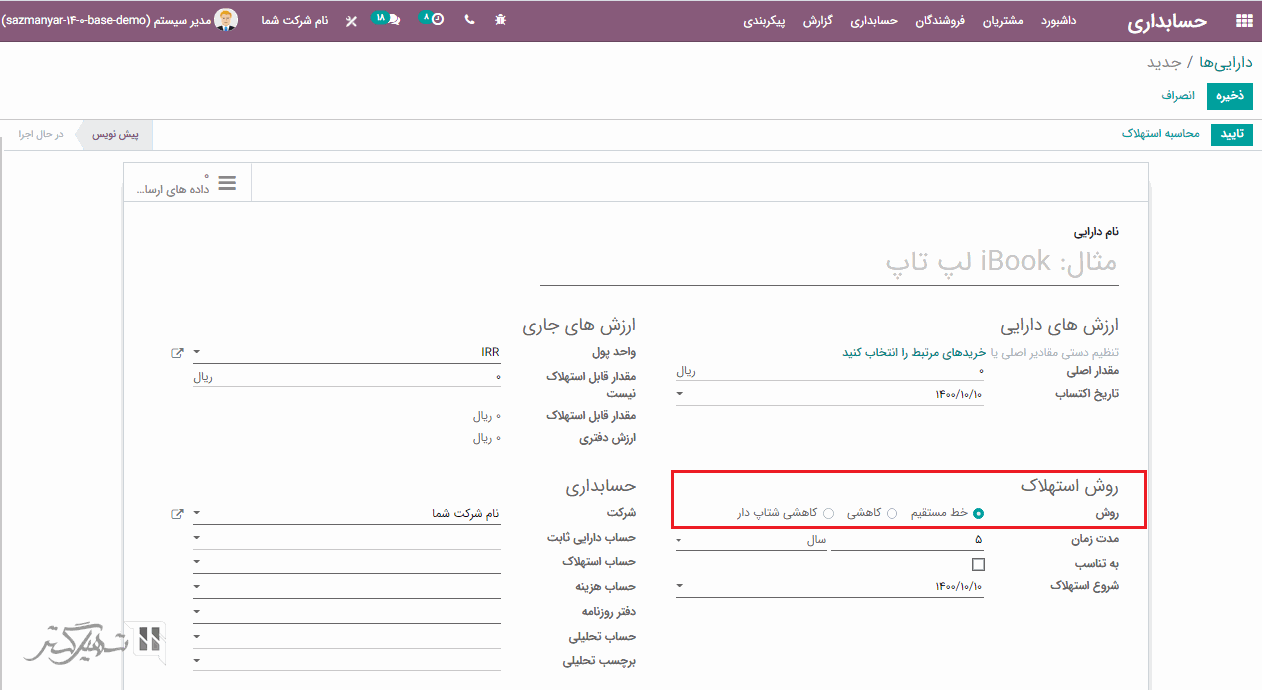Click the wrench tools icon in top bar
Image resolution: width=1262 pixels, height=690 pixels.
(351, 21)
